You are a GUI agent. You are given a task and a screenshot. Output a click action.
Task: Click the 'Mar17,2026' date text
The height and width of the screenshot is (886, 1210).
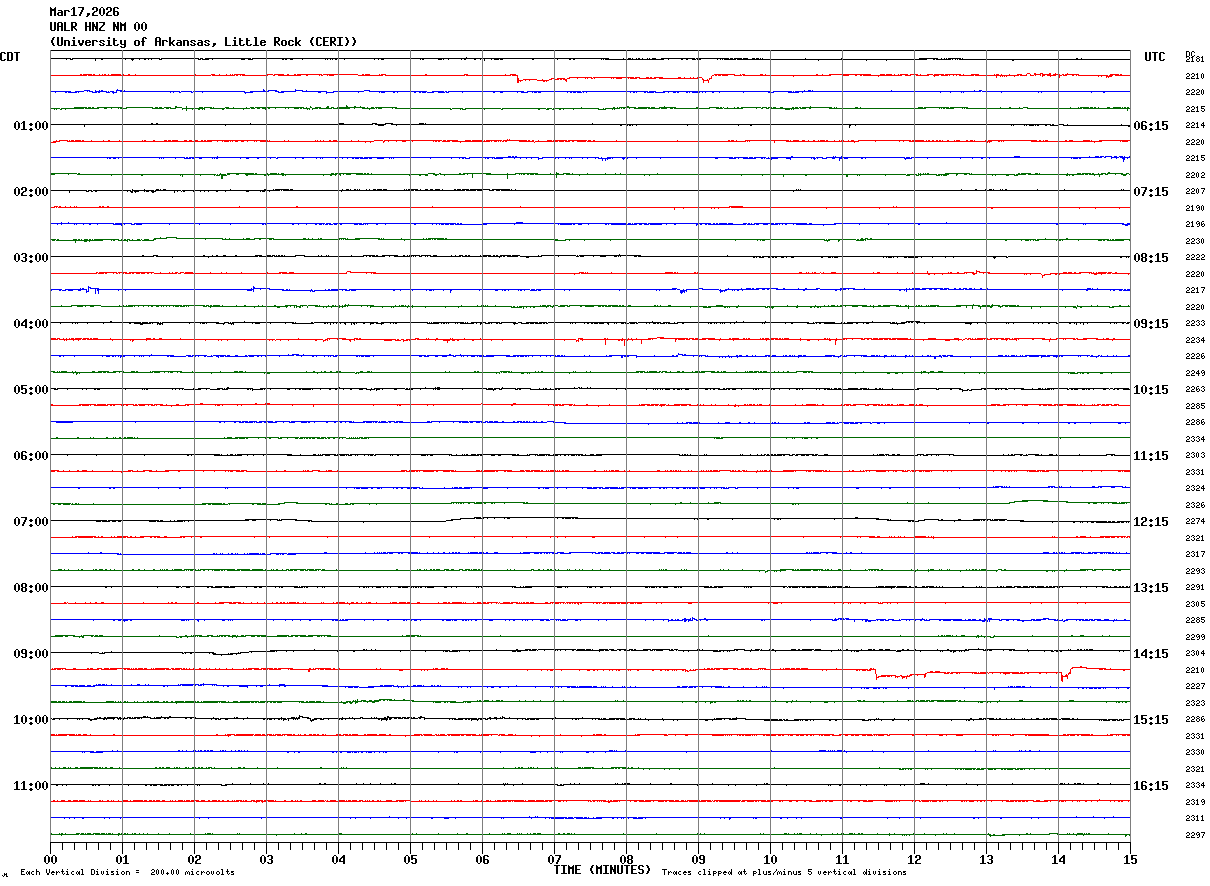coord(84,12)
